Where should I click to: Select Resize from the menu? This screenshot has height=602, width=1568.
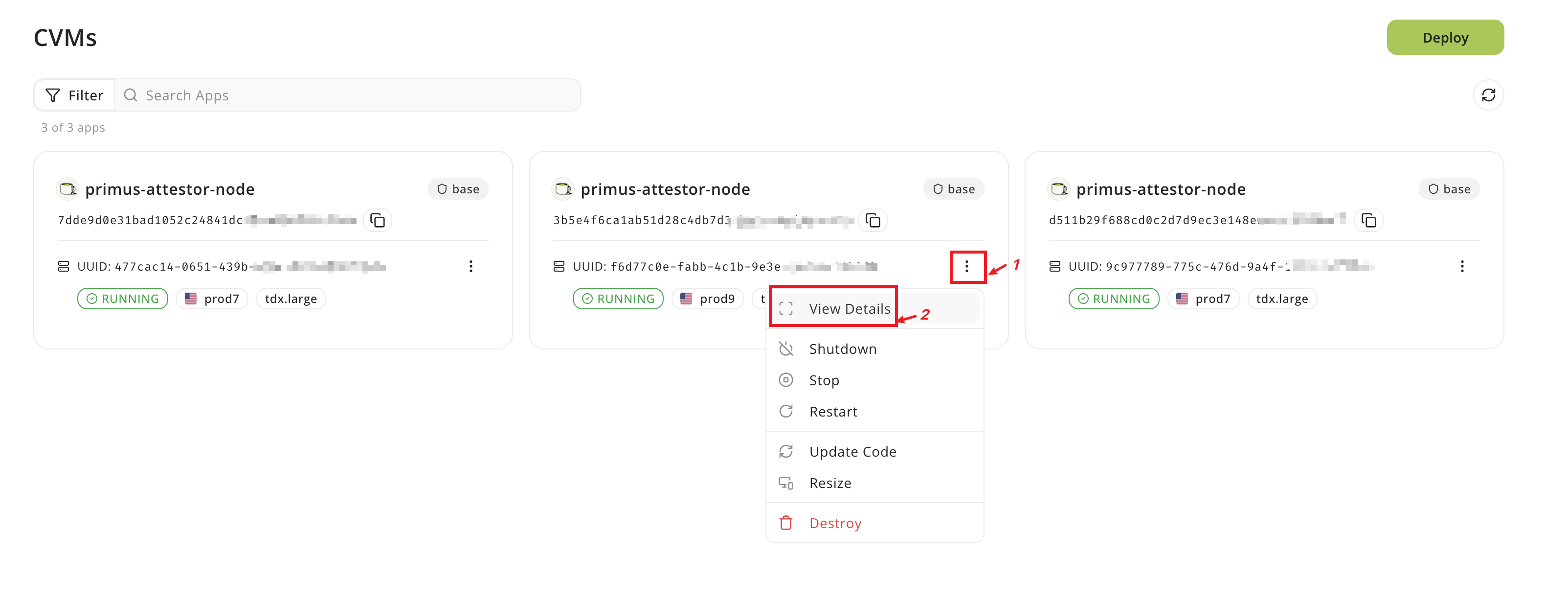829,483
